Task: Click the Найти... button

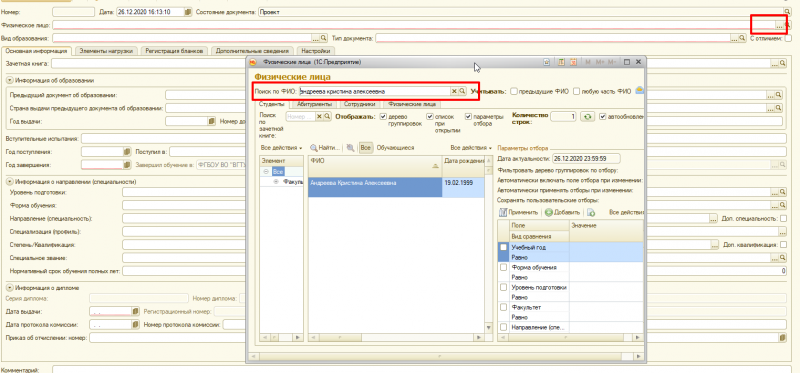Action: point(326,147)
